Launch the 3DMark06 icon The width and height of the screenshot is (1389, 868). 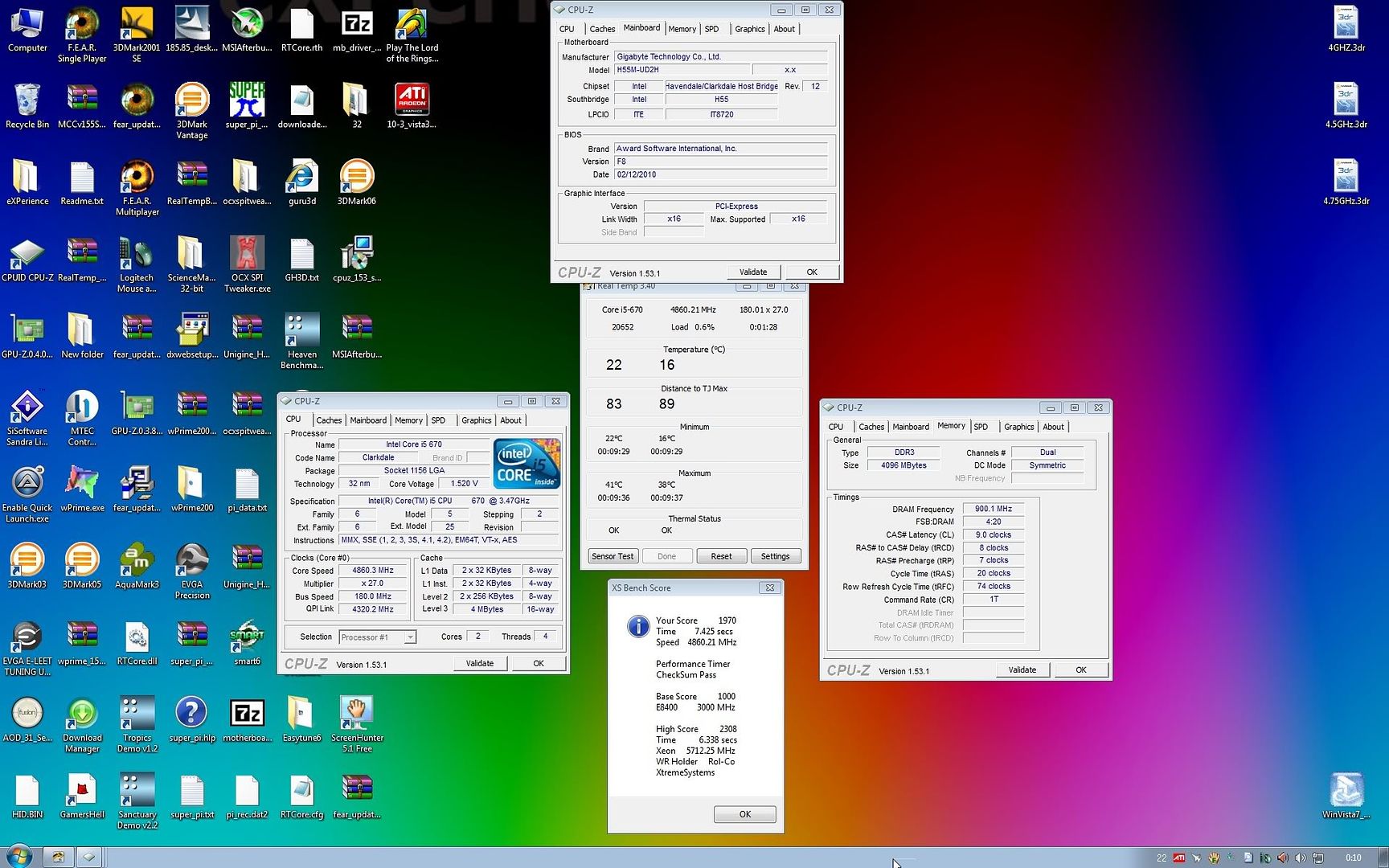pos(356,183)
